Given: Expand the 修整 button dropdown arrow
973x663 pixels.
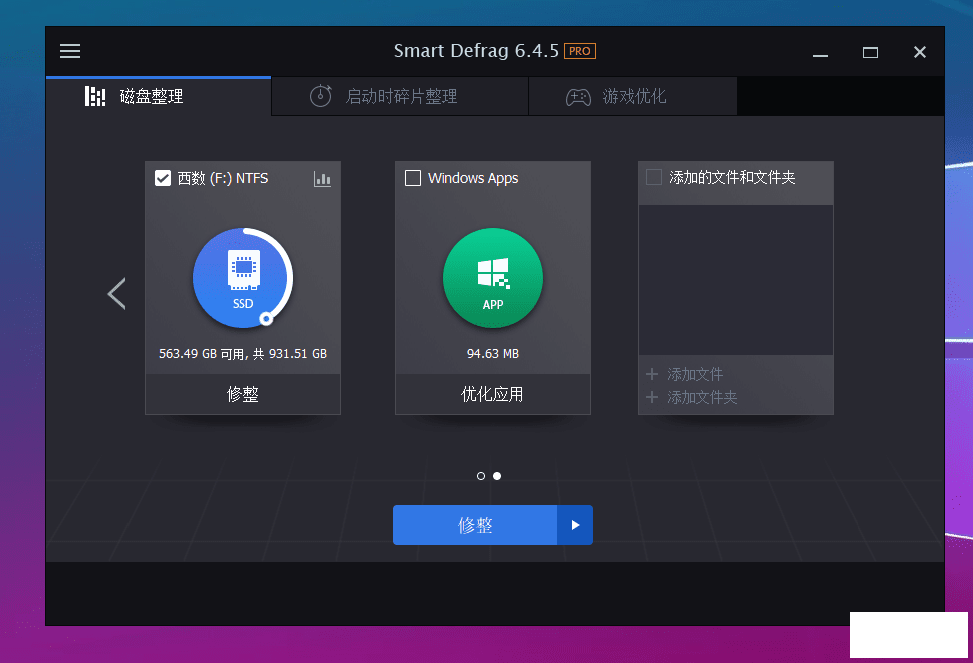Looking at the screenshot, I should click(x=575, y=525).
